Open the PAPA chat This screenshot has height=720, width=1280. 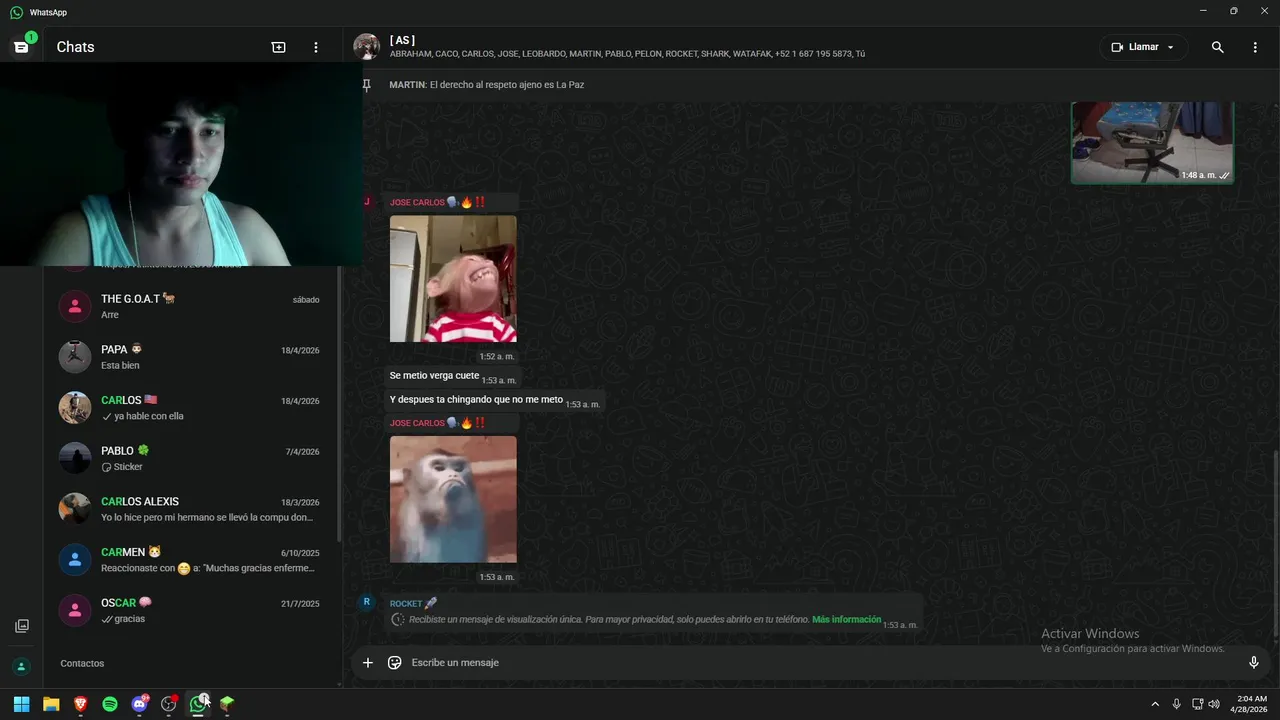(191, 357)
